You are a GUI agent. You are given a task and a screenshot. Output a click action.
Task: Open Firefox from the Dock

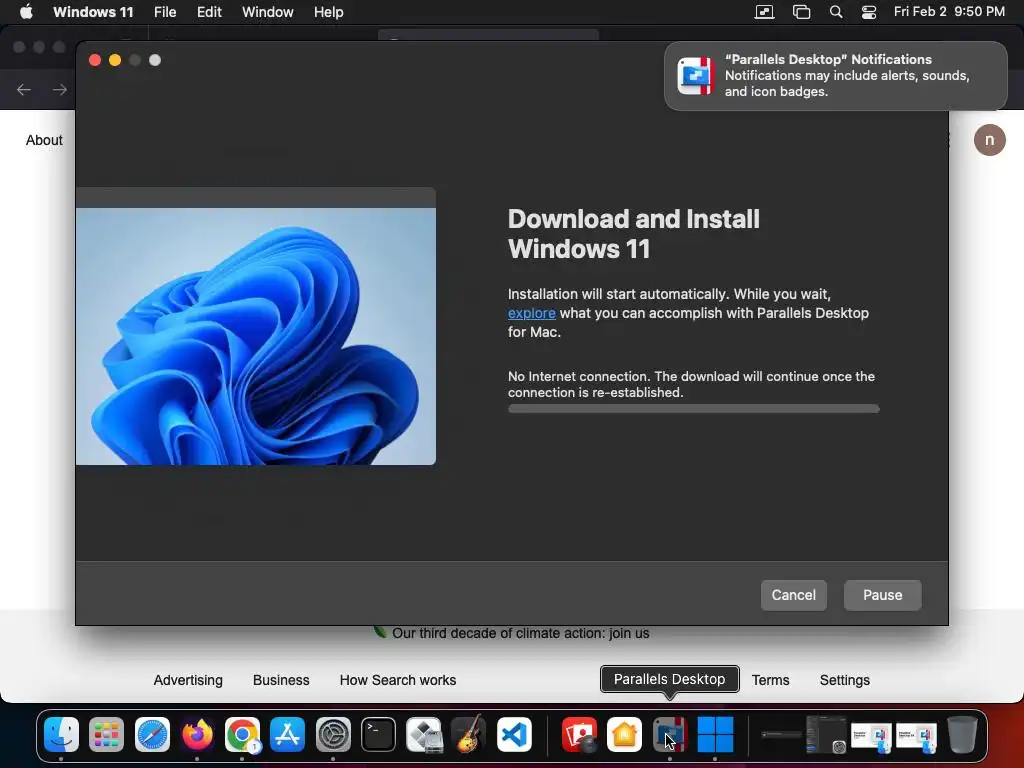click(x=197, y=734)
